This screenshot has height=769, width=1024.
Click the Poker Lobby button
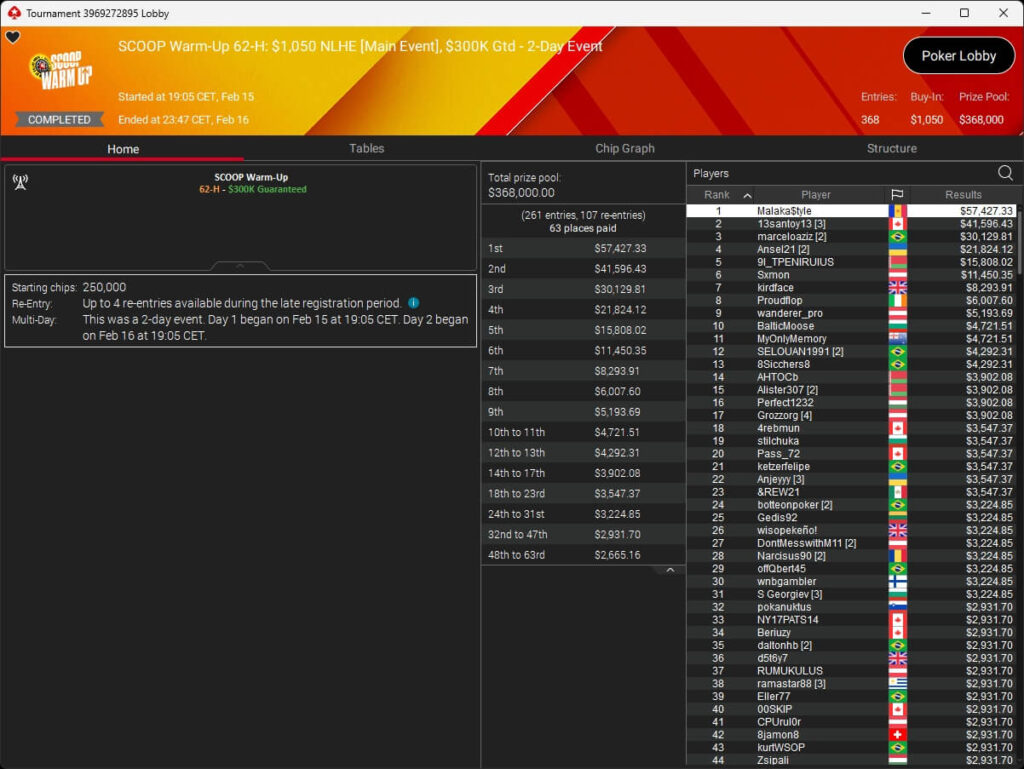958,56
